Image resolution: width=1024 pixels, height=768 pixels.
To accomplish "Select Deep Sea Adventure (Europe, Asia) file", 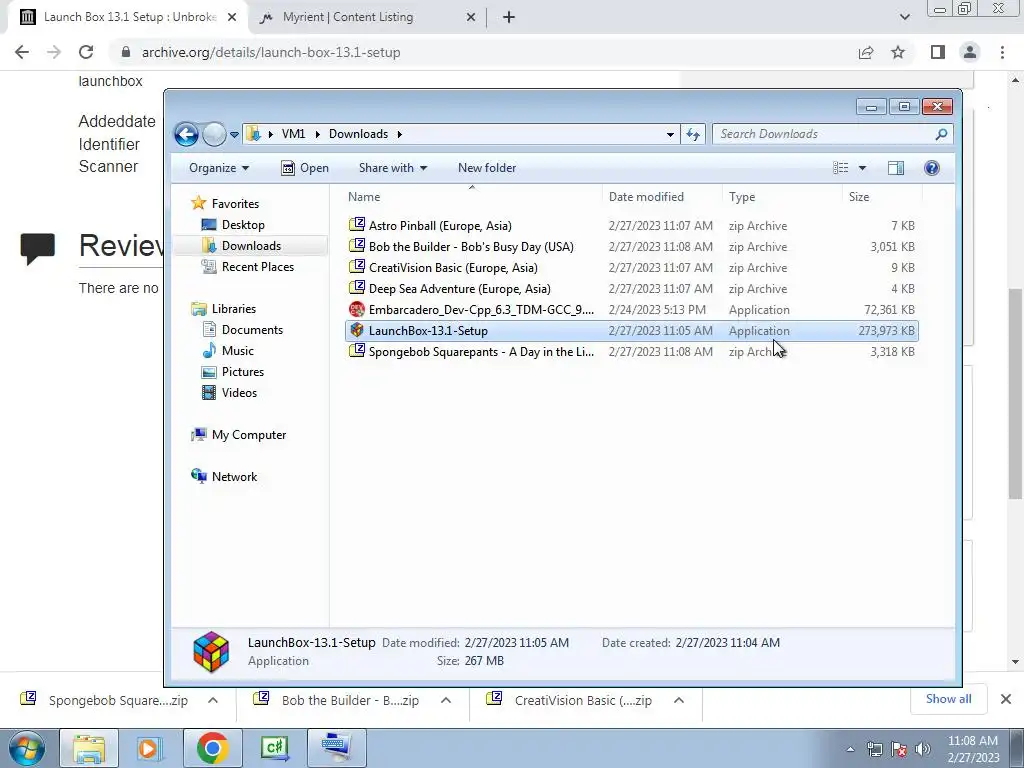I will pos(632,289).
